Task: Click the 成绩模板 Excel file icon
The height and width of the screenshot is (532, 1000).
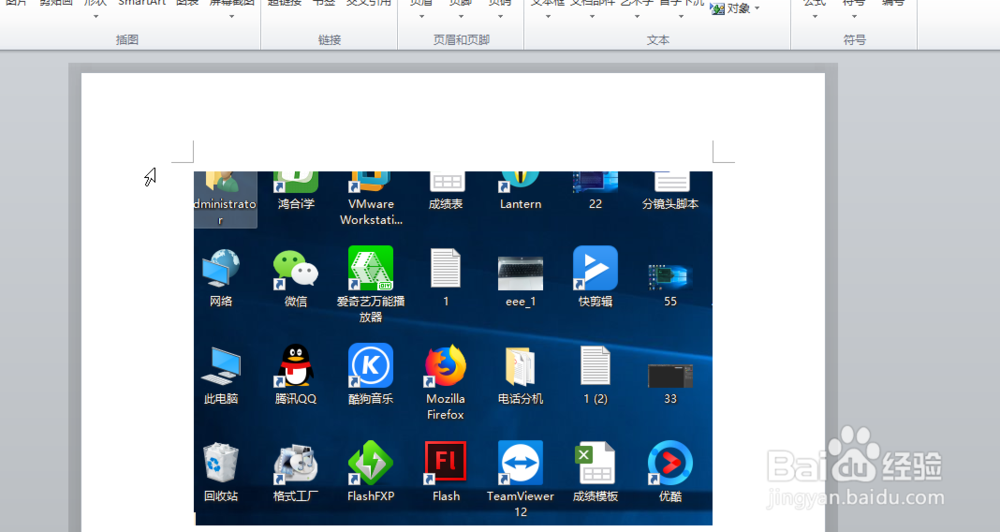Action: [595, 464]
